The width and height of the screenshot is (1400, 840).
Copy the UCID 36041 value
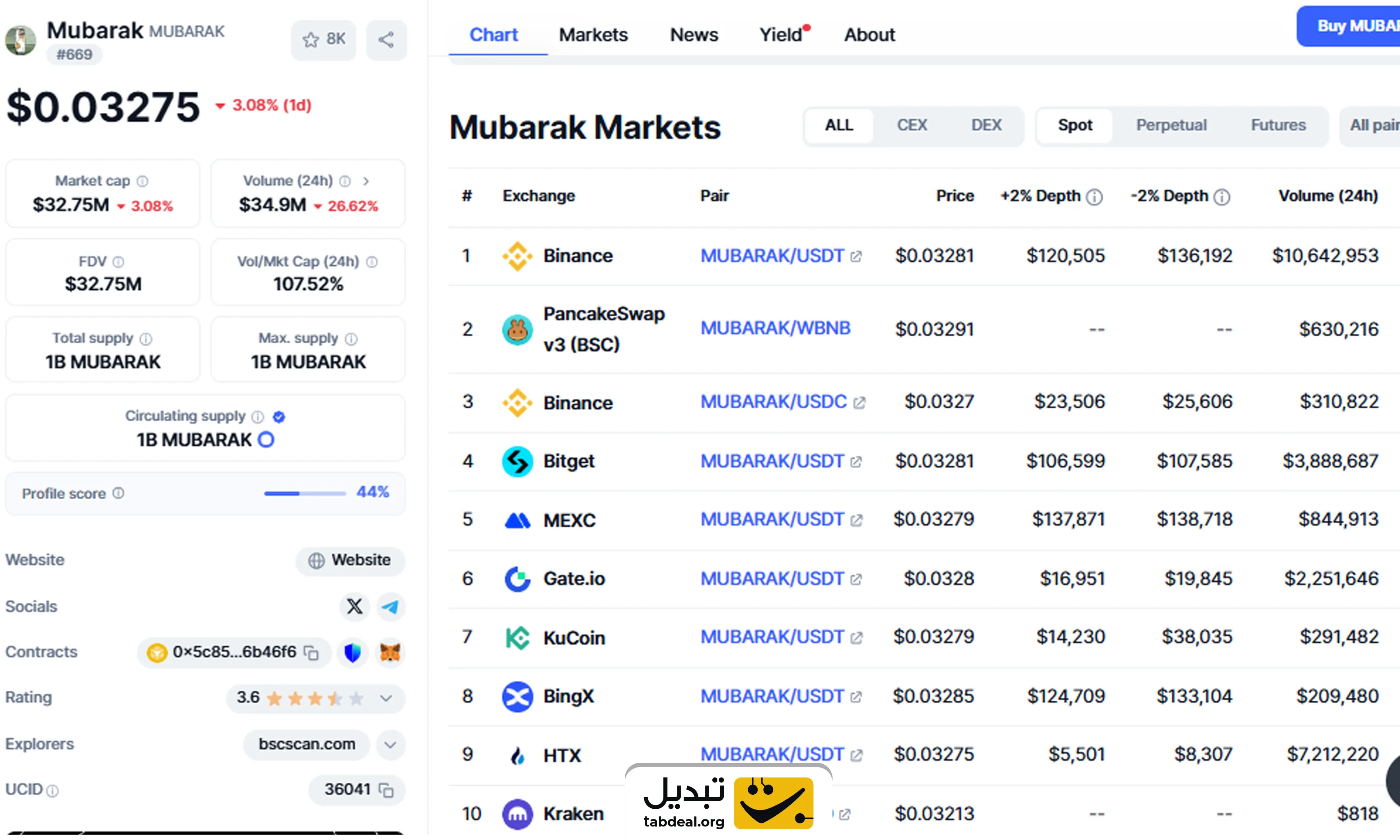[386, 790]
